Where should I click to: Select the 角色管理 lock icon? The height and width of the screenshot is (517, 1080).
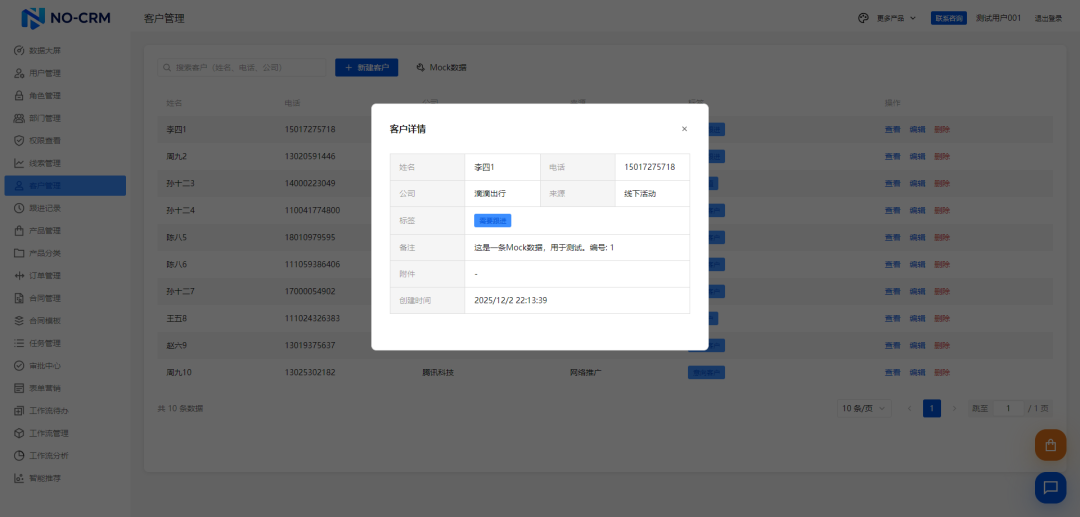(19, 96)
